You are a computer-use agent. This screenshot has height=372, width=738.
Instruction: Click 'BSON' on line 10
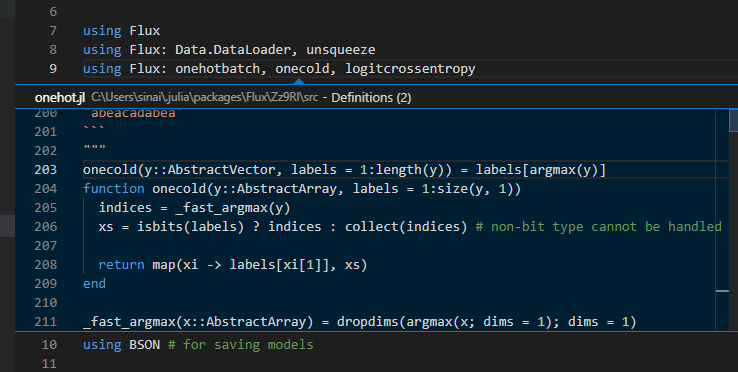144,345
